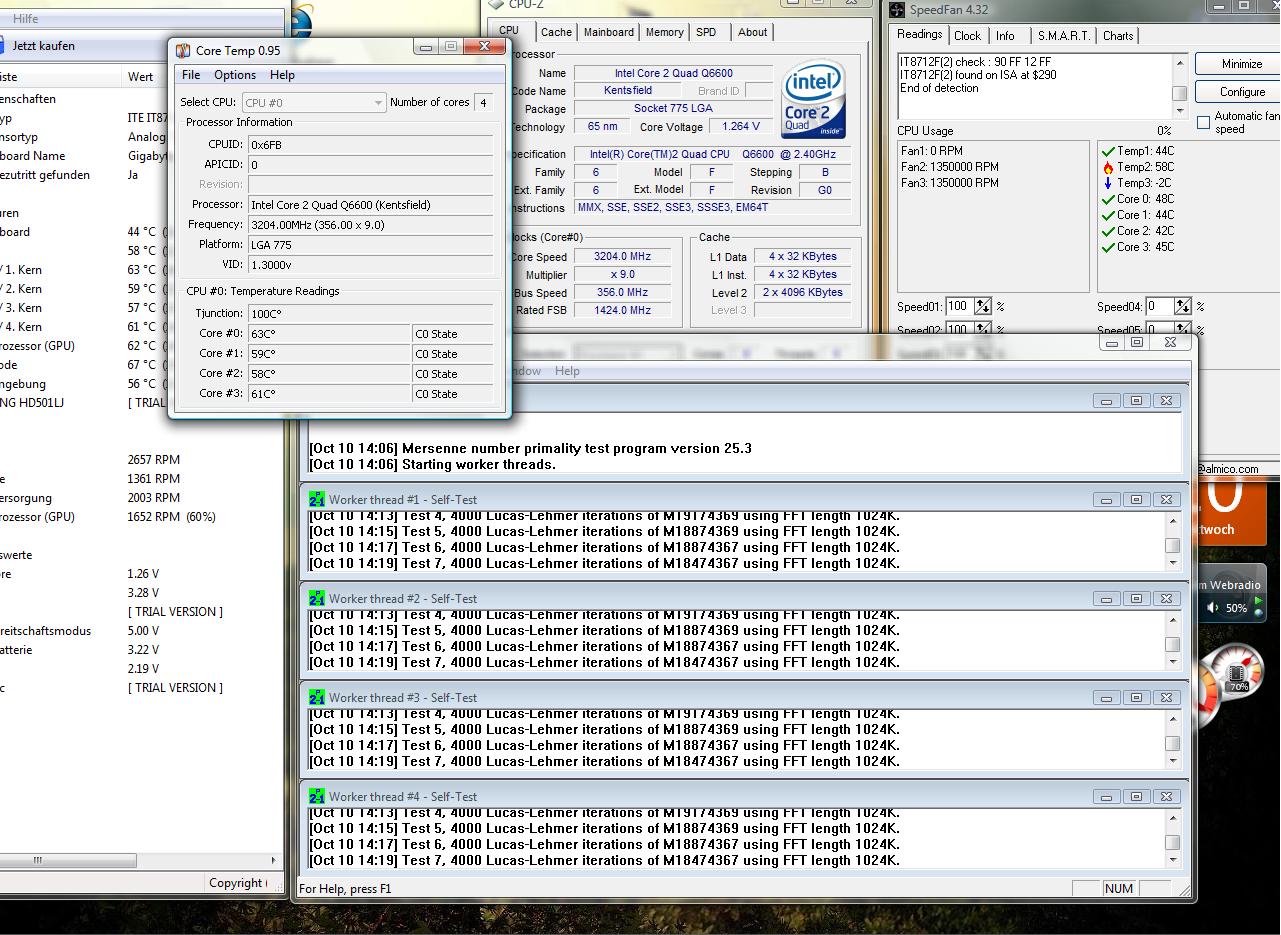Switch to CPU-Z Memory tab
1281x935 pixels.
tap(664, 32)
